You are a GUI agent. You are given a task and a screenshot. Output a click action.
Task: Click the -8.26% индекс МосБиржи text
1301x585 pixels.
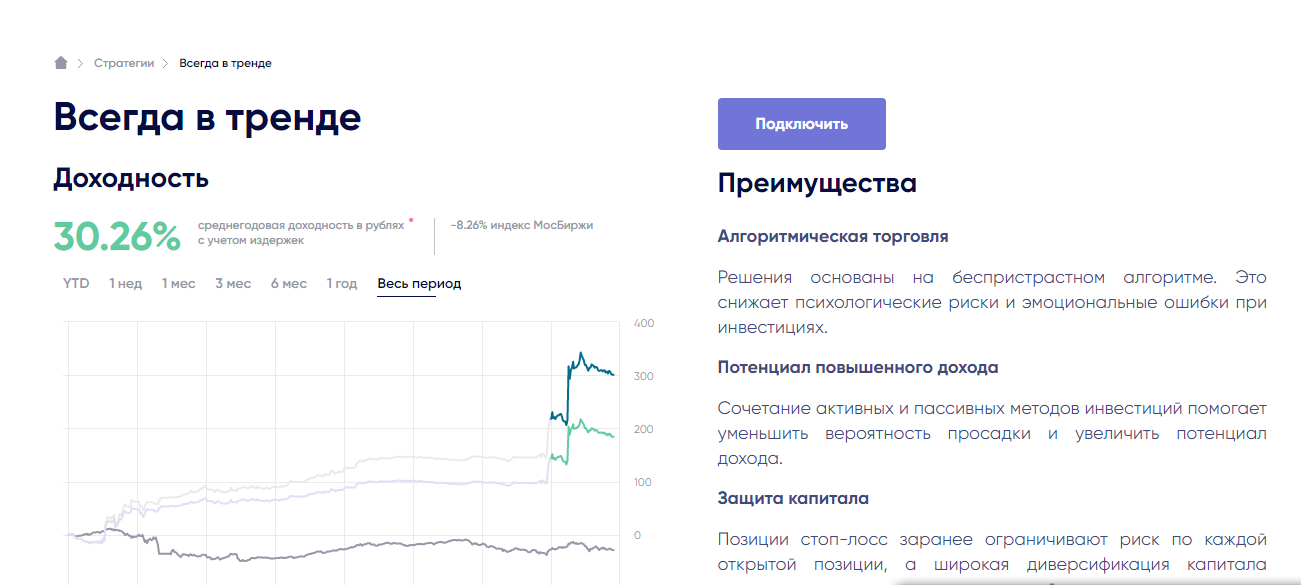click(x=522, y=226)
